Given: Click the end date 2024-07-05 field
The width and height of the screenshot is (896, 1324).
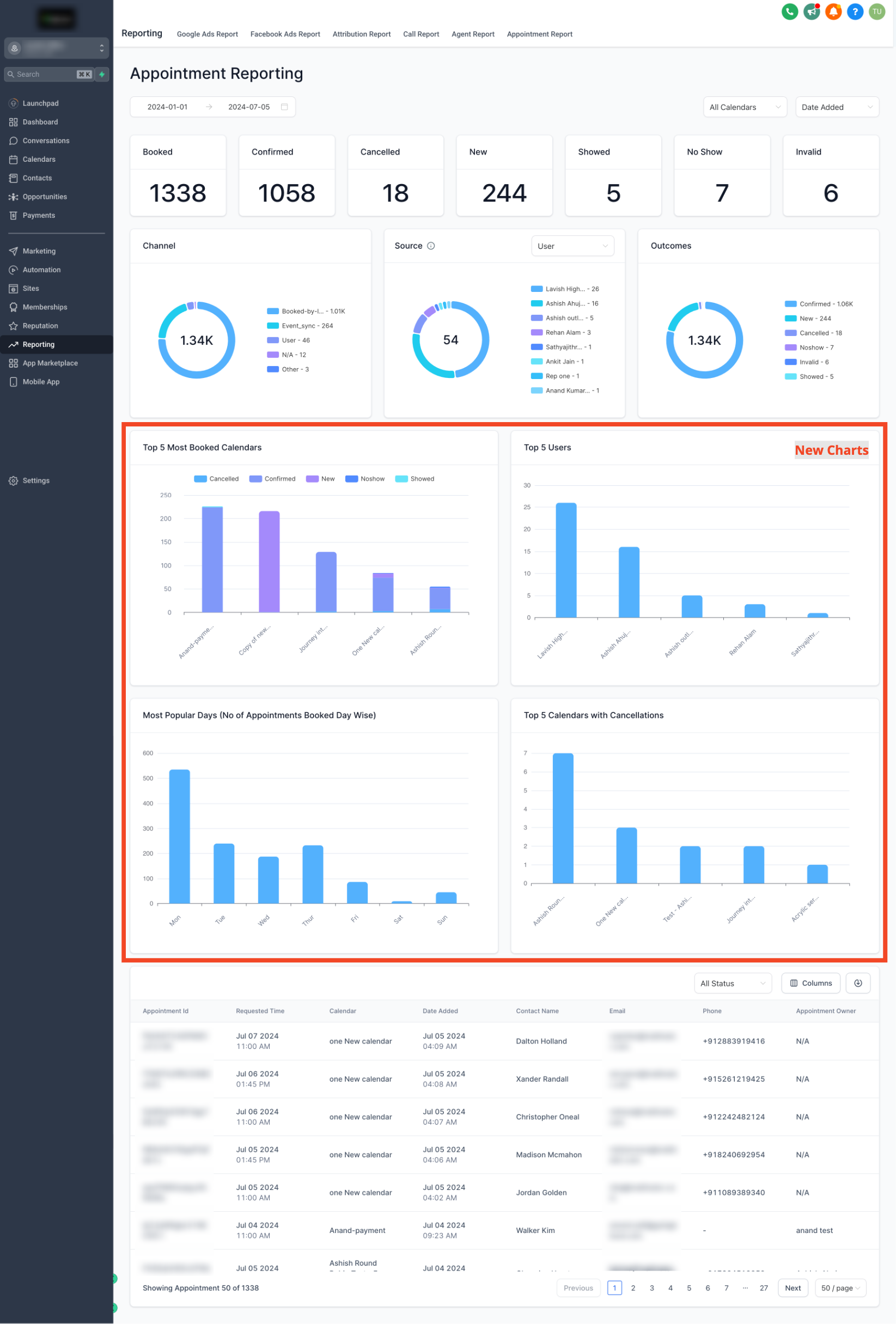Looking at the screenshot, I should (x=249, y=107).
